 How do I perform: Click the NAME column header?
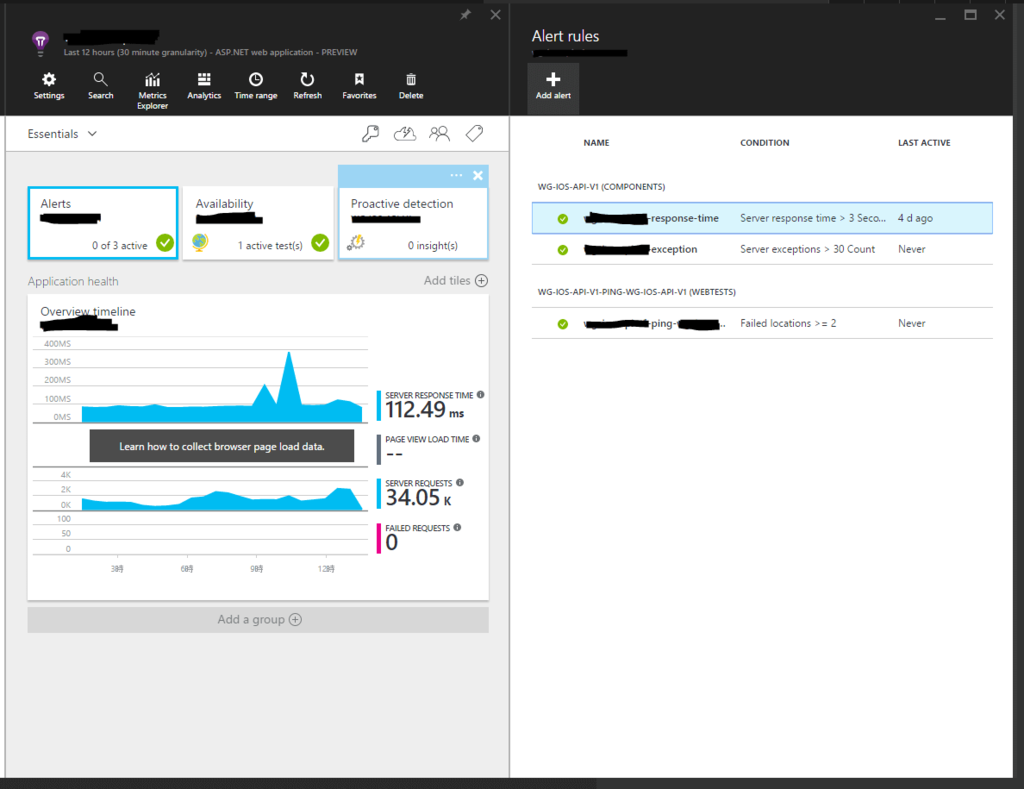pyautogui.click(x=596, y=142)
